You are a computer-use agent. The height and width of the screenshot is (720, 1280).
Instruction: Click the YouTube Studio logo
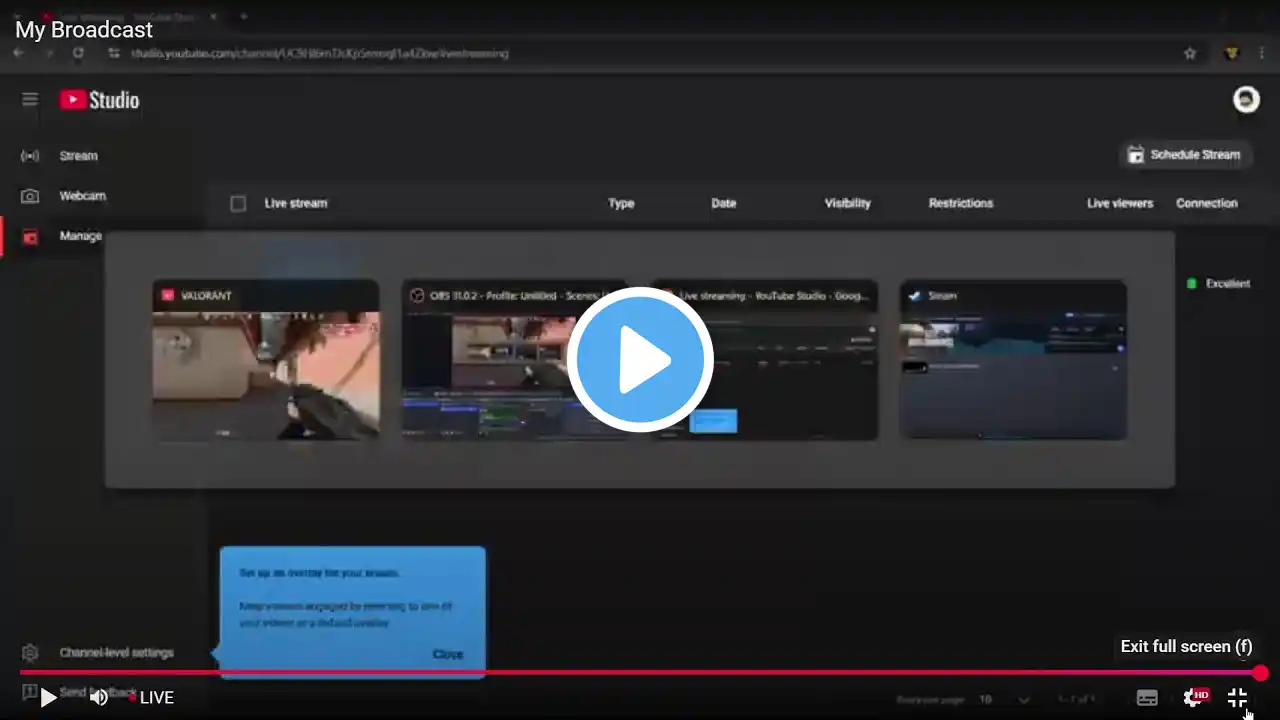pyautogui.click(x=99, y=99)
